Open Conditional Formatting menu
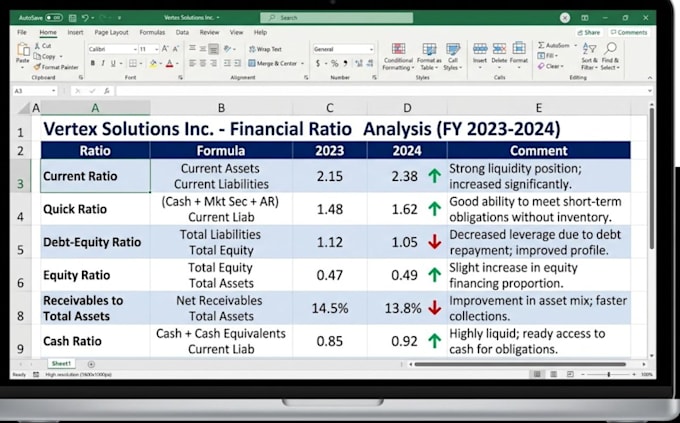Image resolution: width=680 pixels, height=423 pixels. pos(398,56)
